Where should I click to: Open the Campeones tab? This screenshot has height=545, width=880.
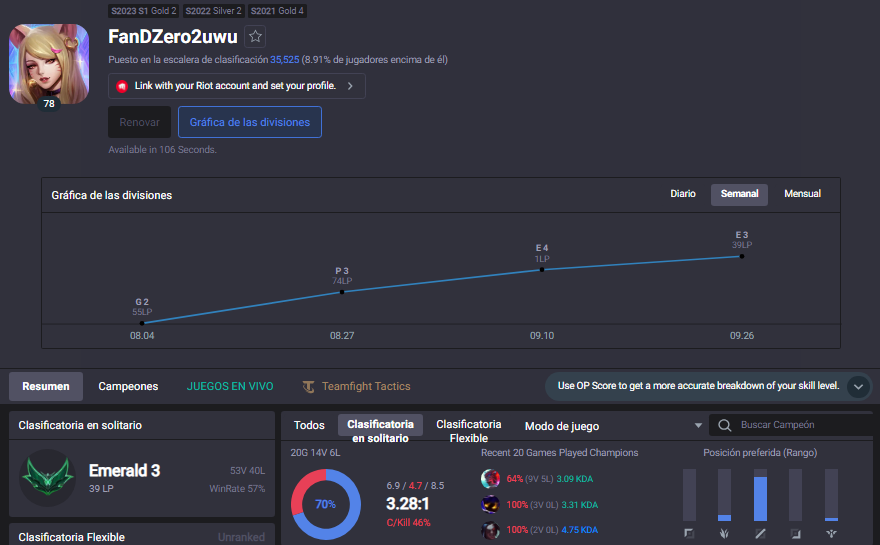coord(128,386)
